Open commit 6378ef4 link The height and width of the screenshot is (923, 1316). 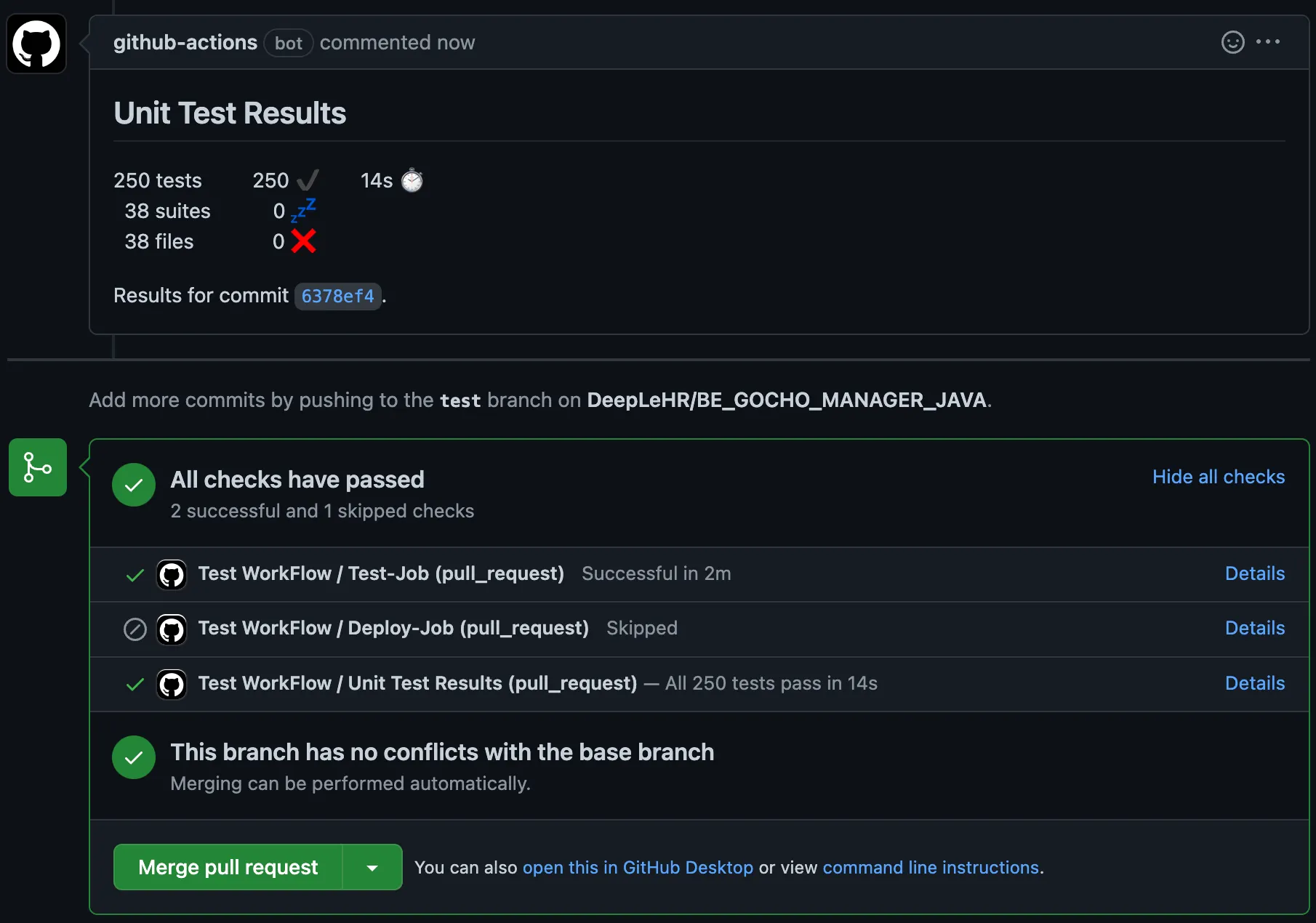pos(337,297)
